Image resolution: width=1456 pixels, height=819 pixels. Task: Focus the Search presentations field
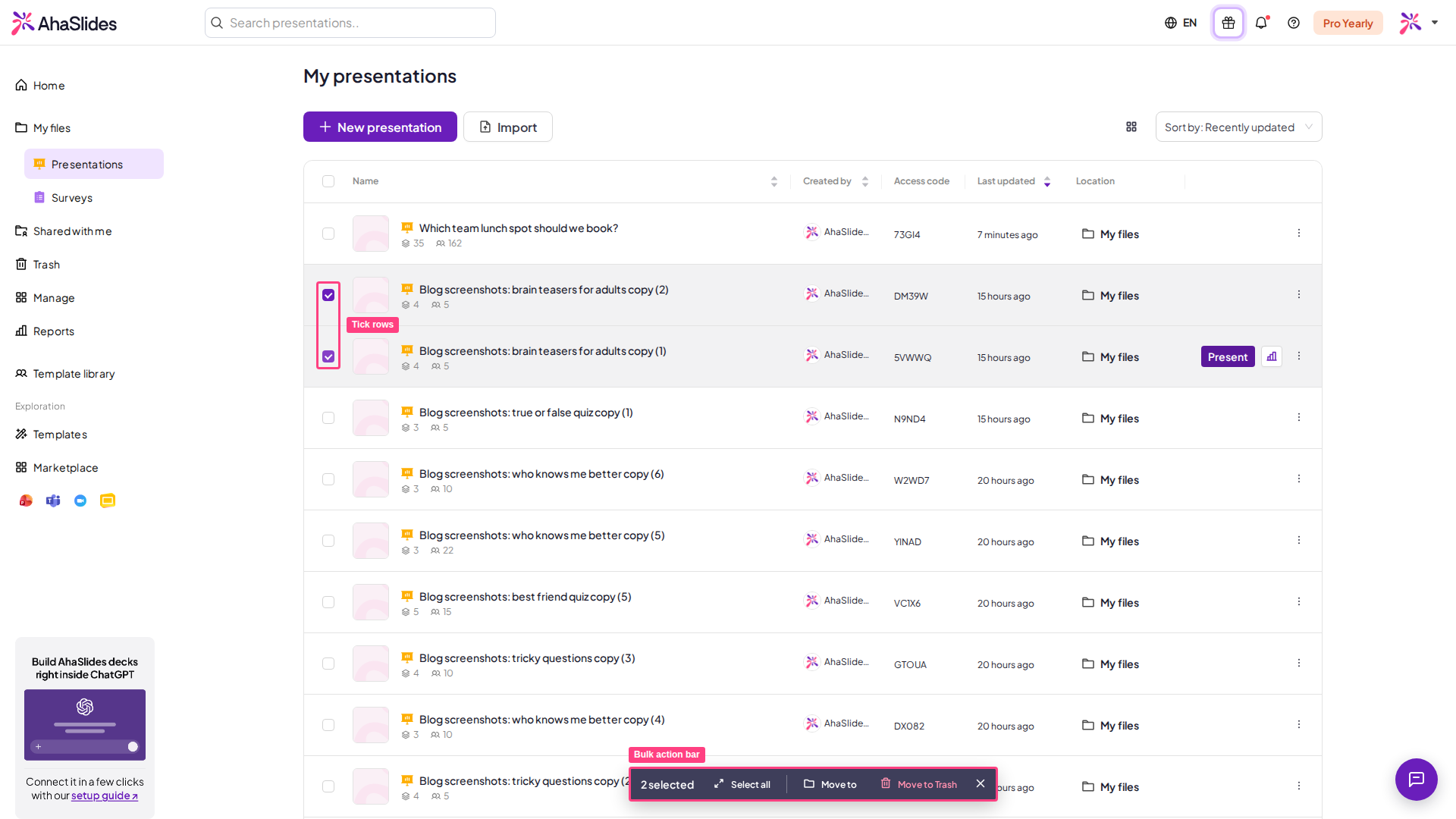point(350,23)
